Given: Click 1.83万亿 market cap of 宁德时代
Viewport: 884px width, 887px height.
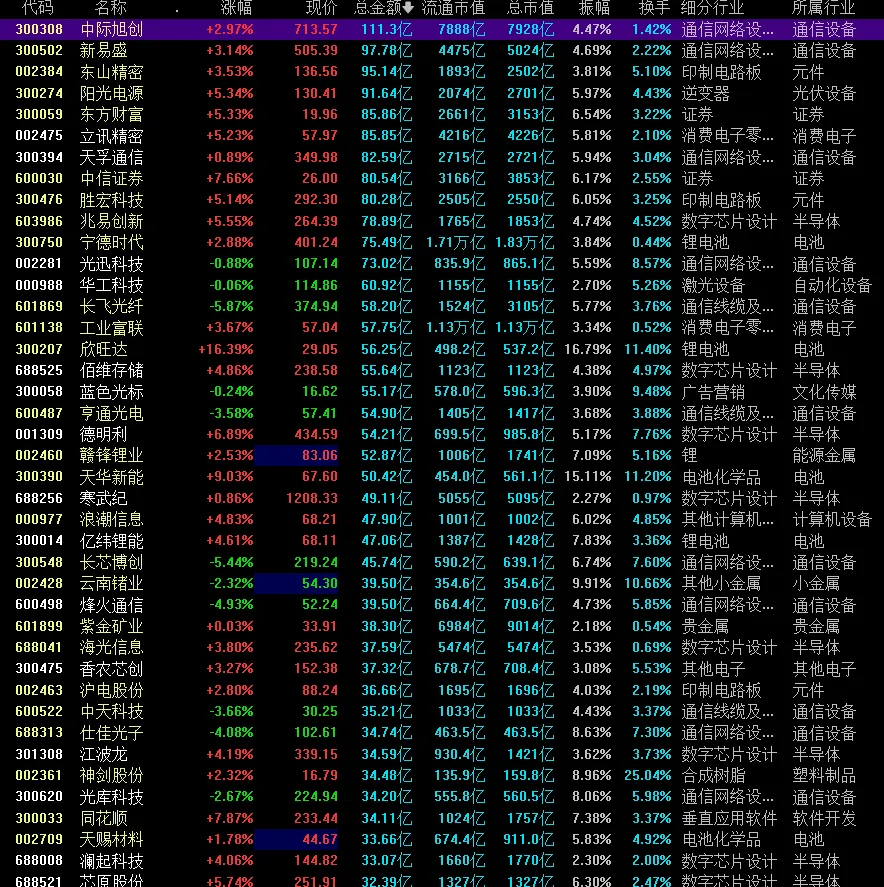Looking at the screenshot, I should [x=524, y=242].
